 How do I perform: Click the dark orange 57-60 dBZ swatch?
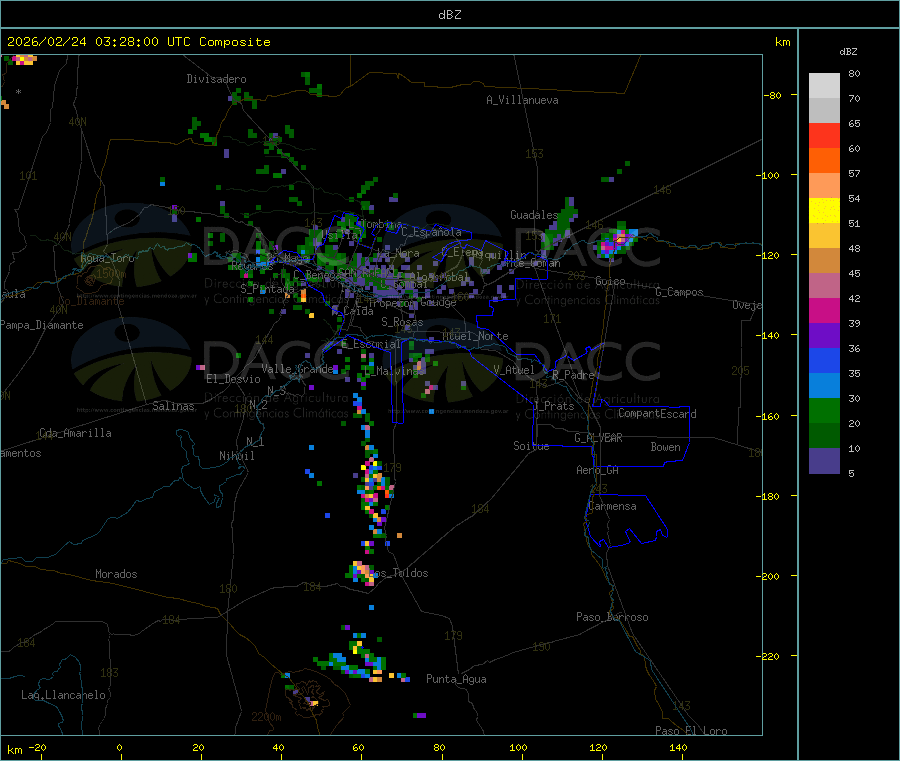pos(824,161)
